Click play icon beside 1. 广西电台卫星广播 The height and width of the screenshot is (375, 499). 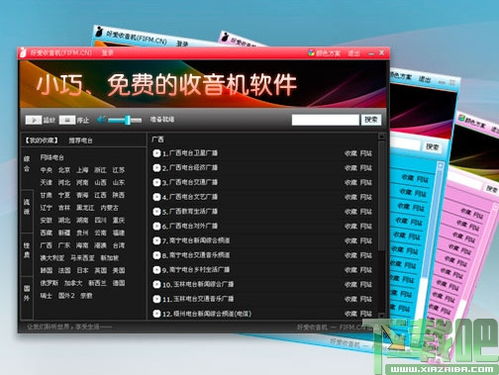tap(157, 153)
